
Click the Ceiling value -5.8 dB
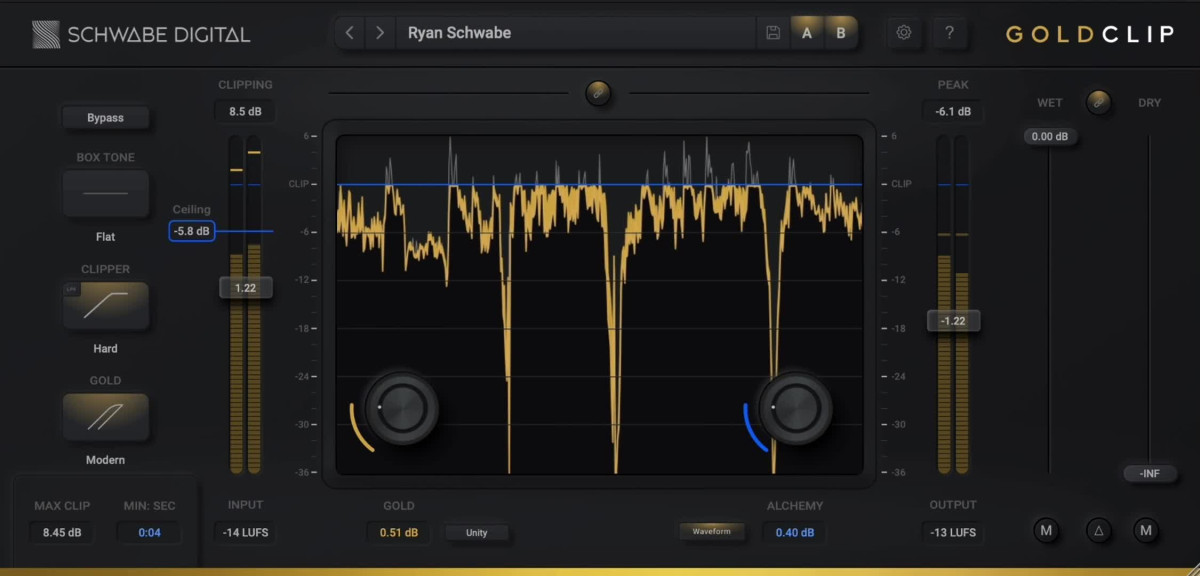[x=192, y=231]
